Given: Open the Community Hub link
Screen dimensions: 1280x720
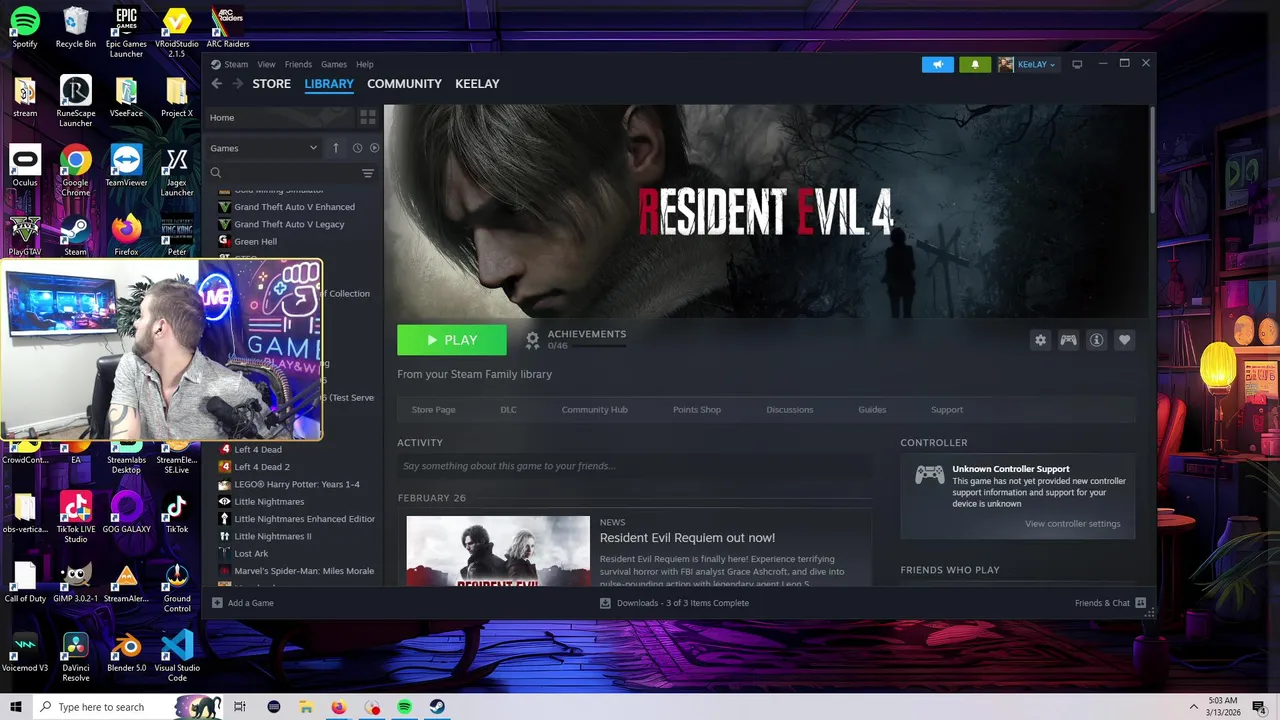Looking at the screenshot, I should [594, 410].
